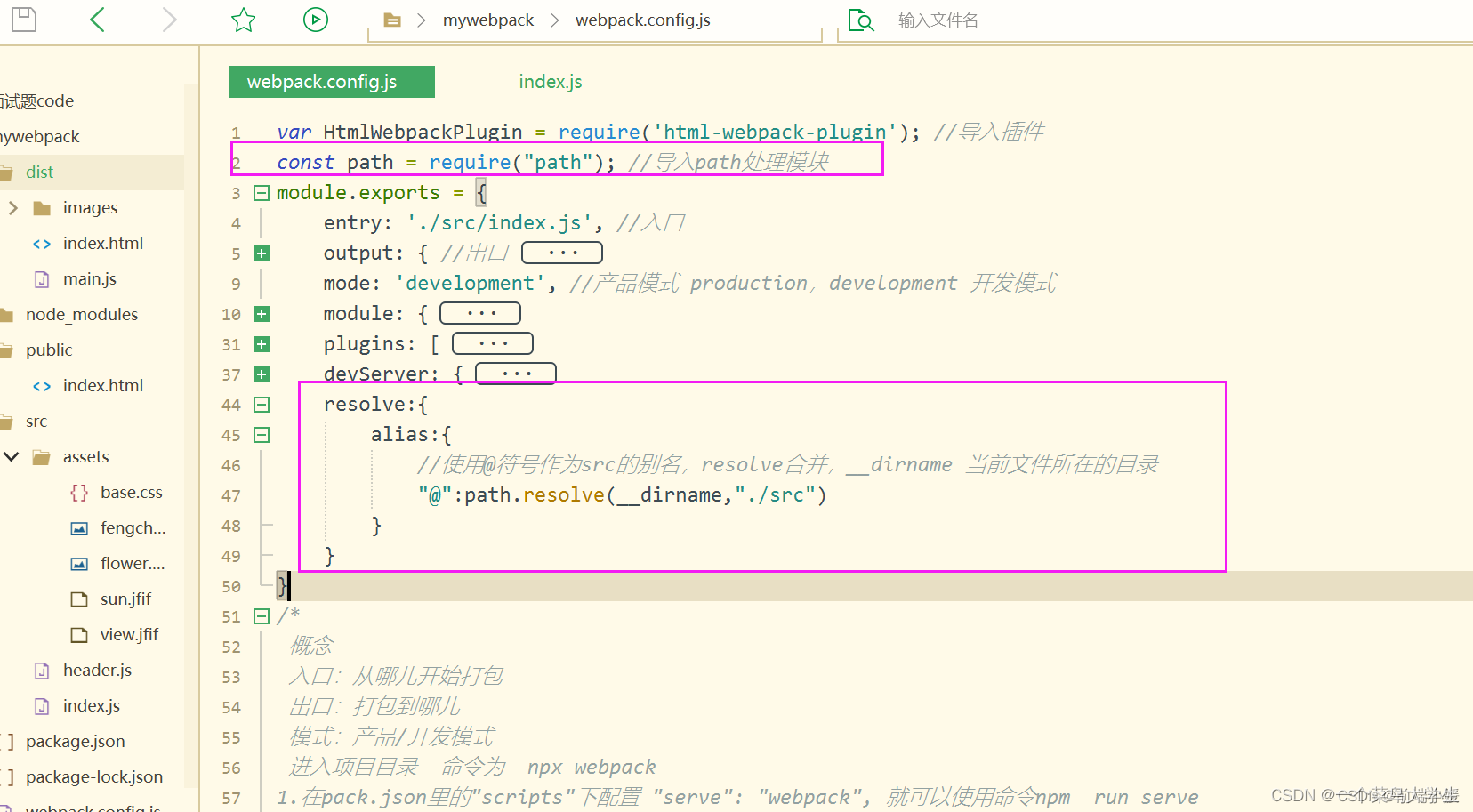Go forward with the right arrow
Image resolution: width=1473 pixels, height=812 pixels.
click(169, 20)
